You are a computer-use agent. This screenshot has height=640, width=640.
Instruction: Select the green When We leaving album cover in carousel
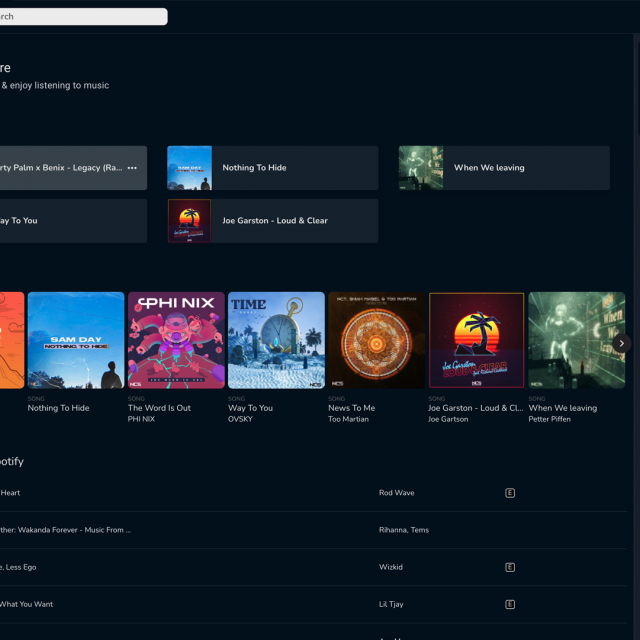(577, 340)
